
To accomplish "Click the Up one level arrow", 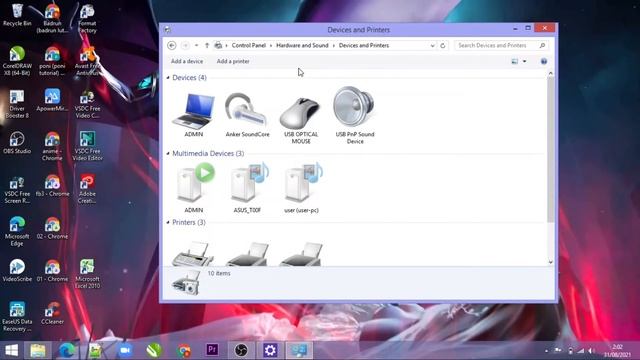I will pos(207,45).
